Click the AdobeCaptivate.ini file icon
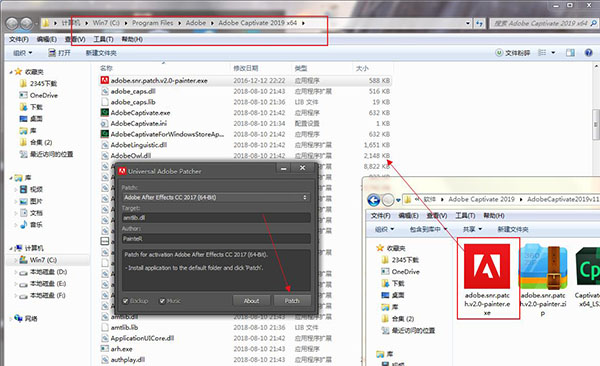 pyautogui.click(x=104, y=123)
